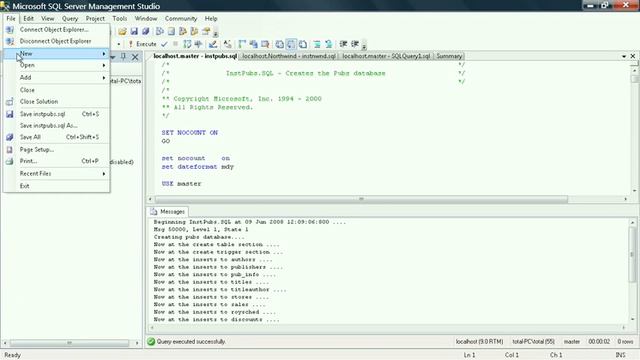Click the Design Query in Editor icon
The height and width of the screenshot is (360, 640).
(x=213, y=44)
